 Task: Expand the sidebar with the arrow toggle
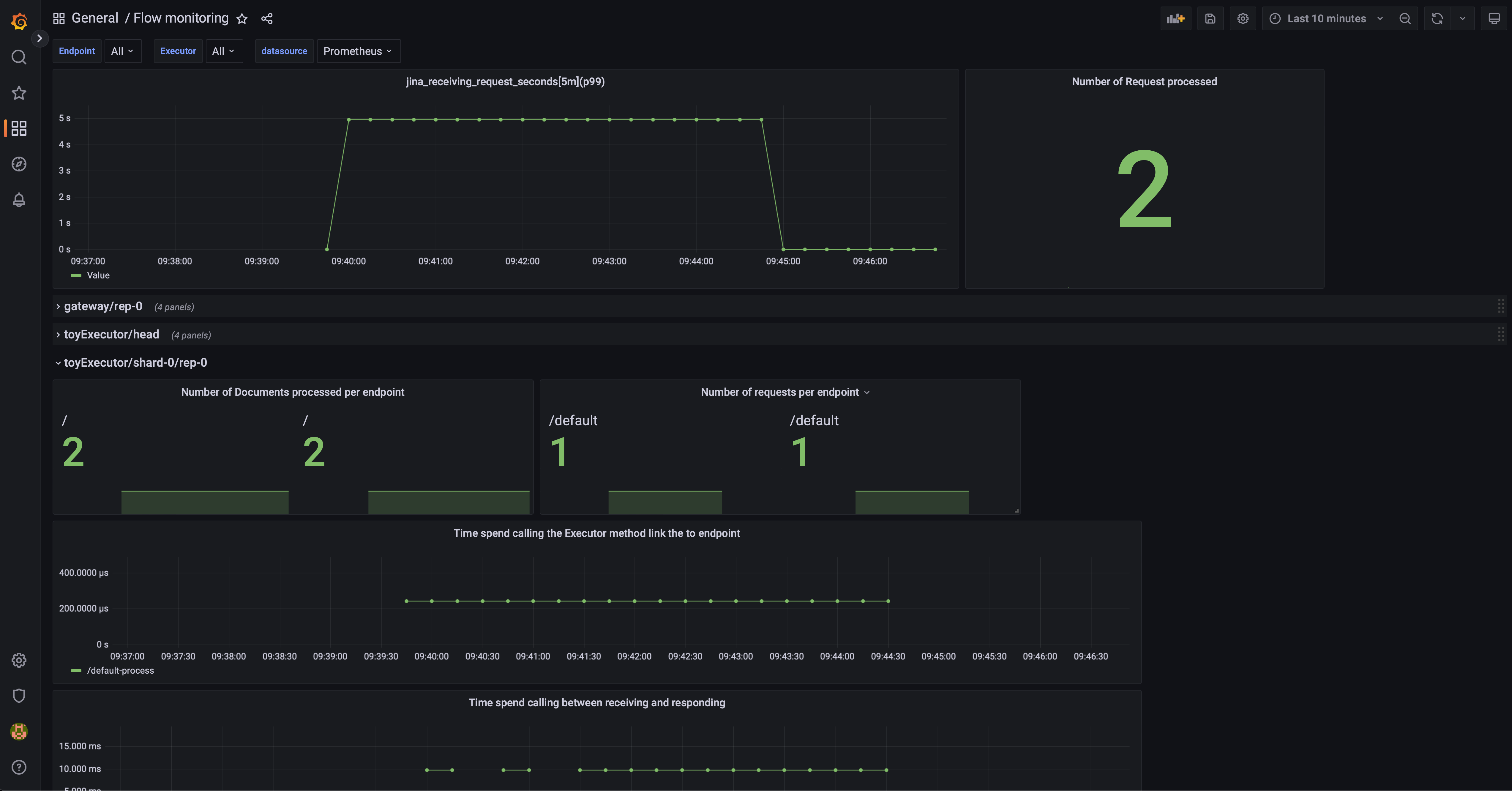pyautogui.click(x=39, y=38)
